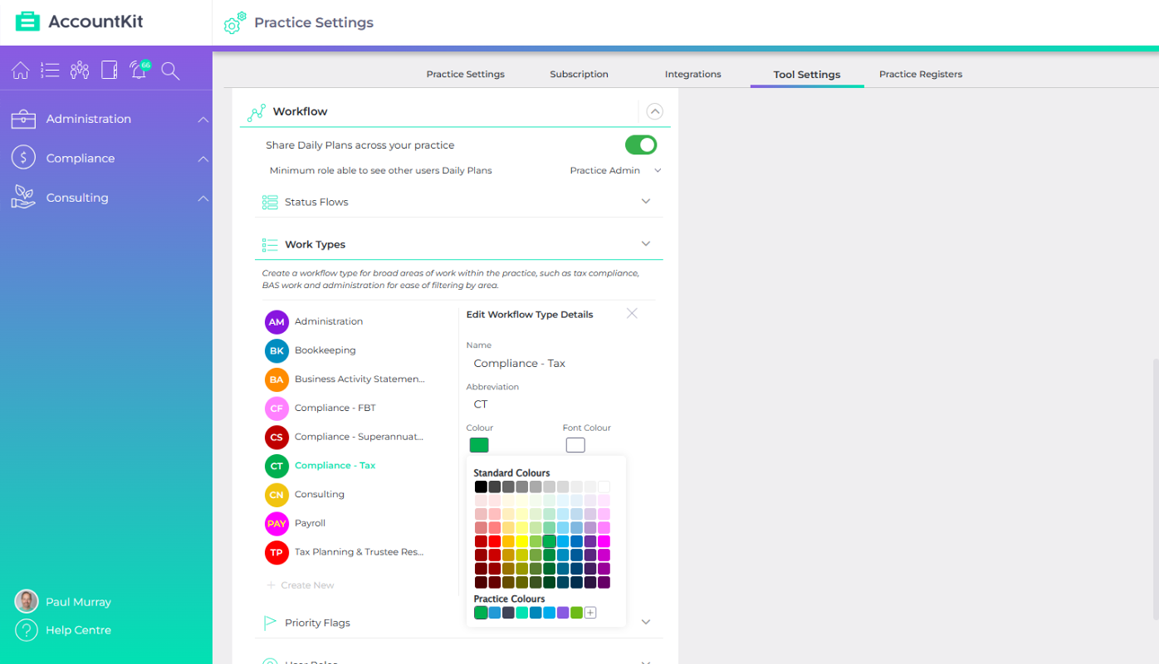Click Paul Murray's avatar photo

coord(27,601)
